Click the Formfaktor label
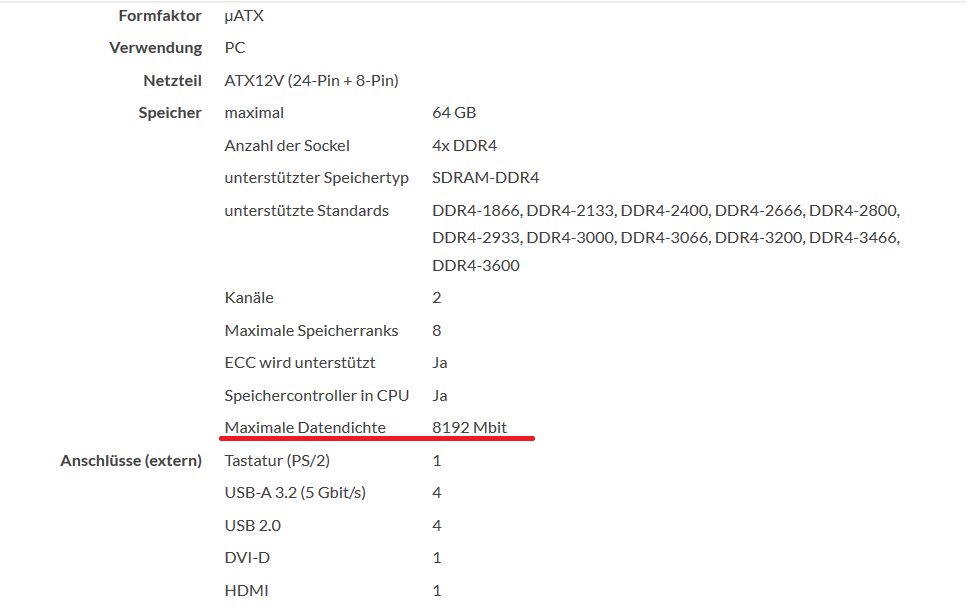The width and height of the screenshot is (966, 607). (160, 16)
